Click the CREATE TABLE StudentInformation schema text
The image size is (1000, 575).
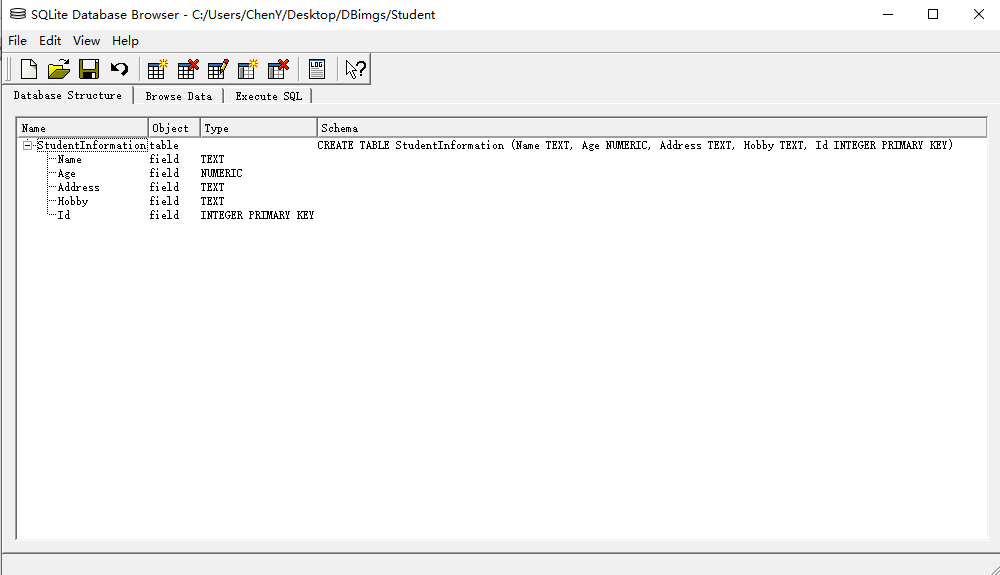pos(635,145)
